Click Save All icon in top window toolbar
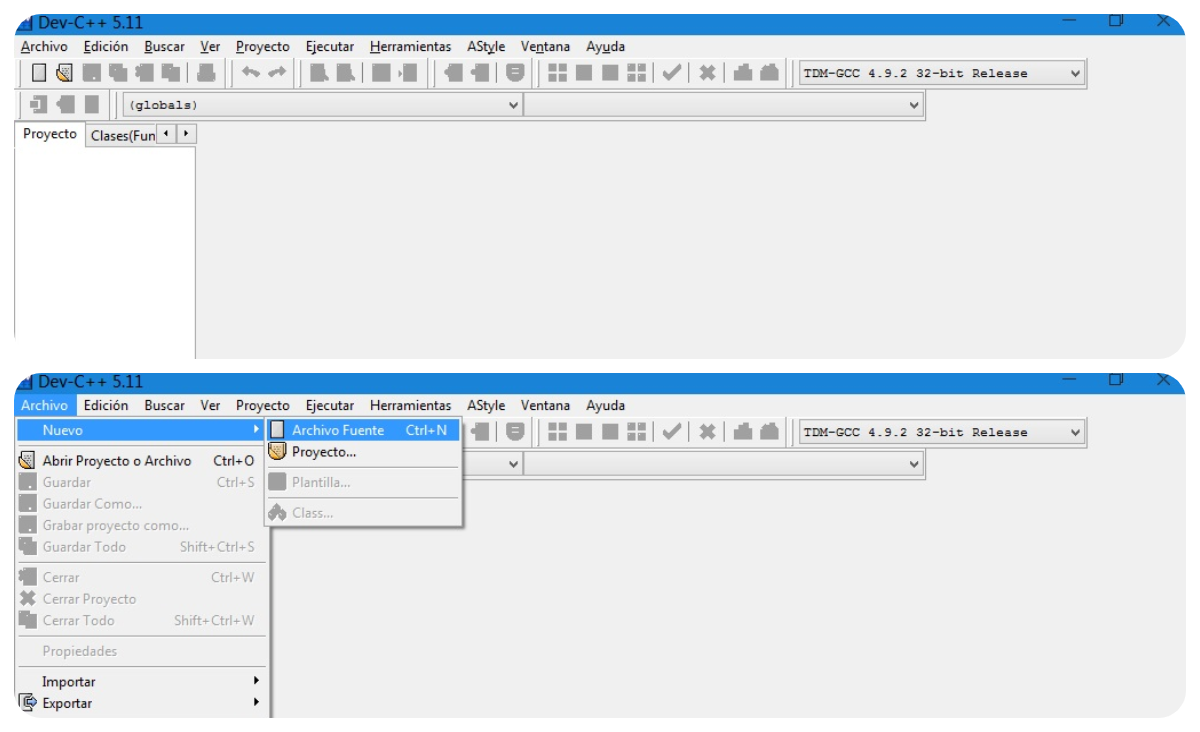The image size is (1200, 732). (x=119, y=73)
